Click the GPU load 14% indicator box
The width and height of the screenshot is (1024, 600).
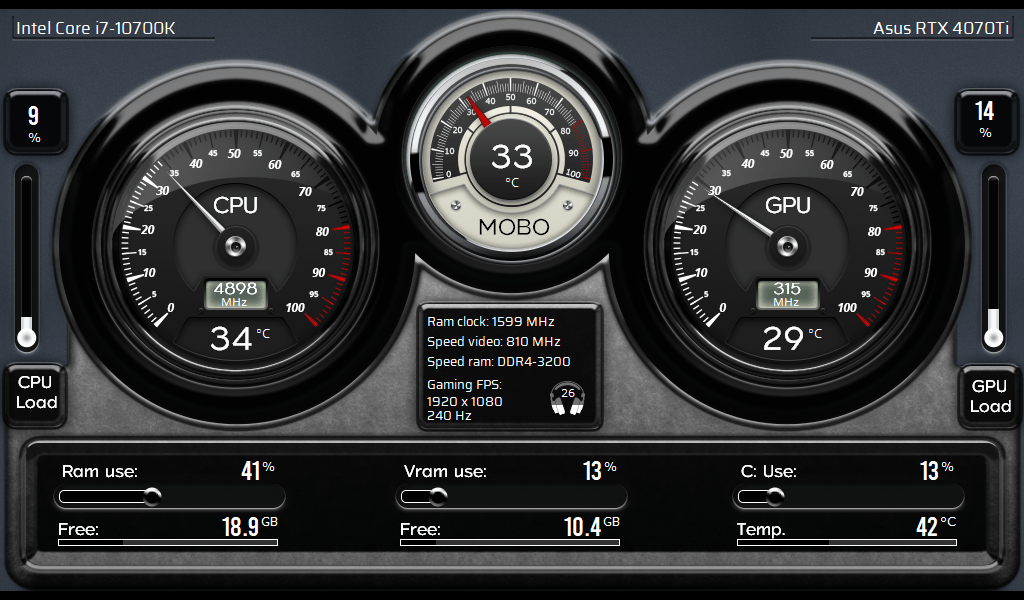(985, 120)
